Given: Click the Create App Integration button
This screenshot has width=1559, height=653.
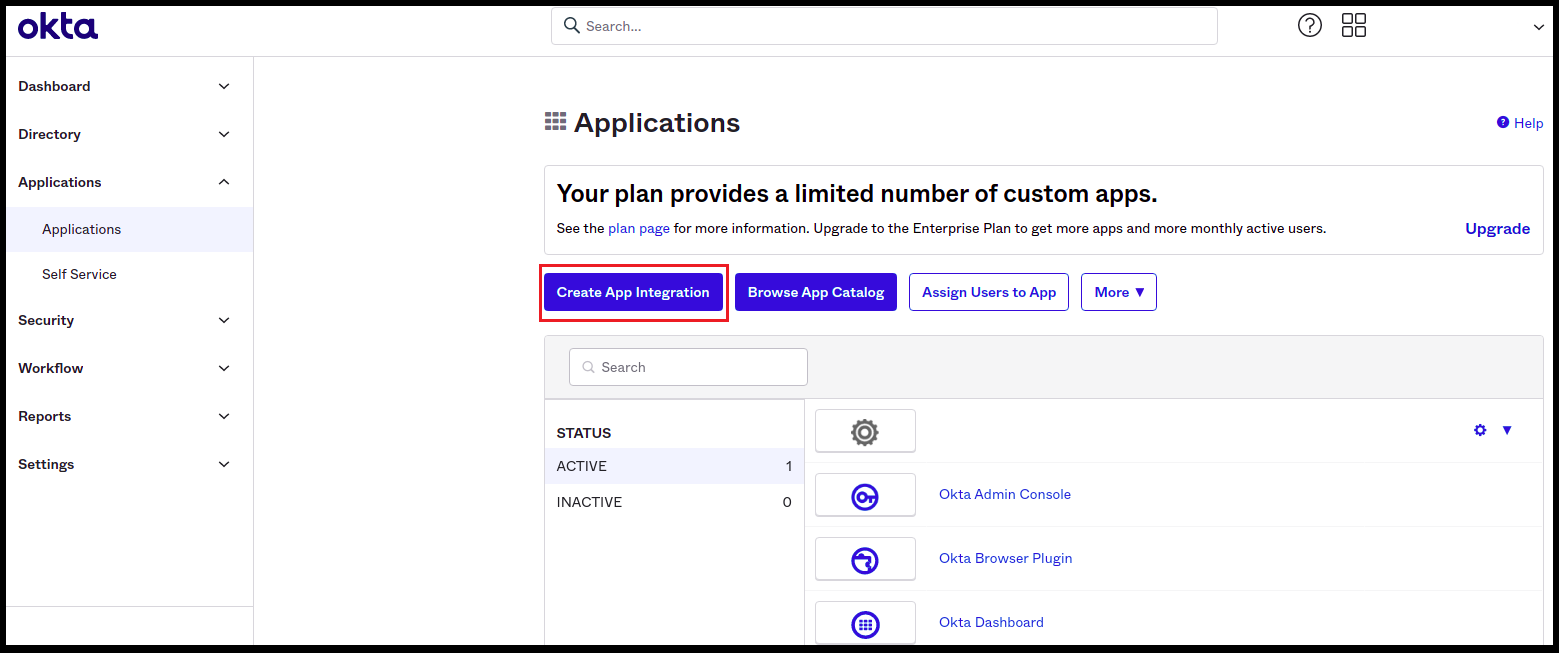Looking at the screenshot, I should point(633,292).
